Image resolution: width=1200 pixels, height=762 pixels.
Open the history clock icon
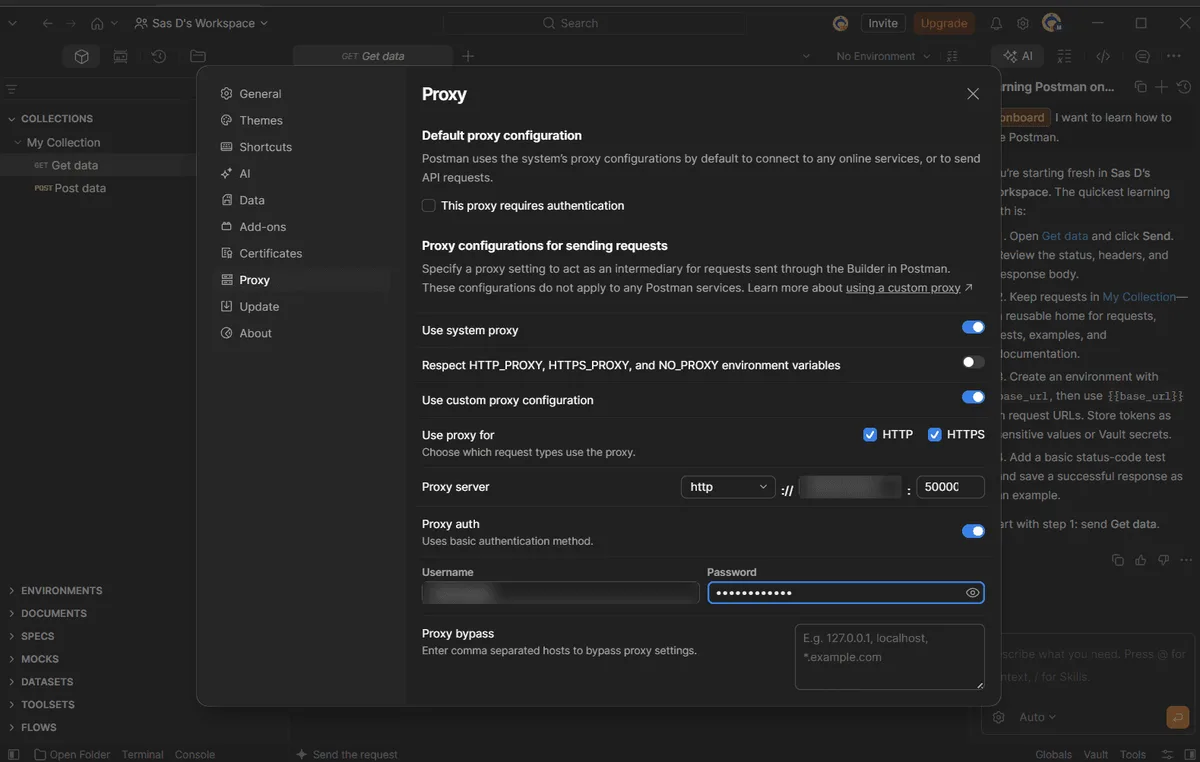[x=158, y=57]
